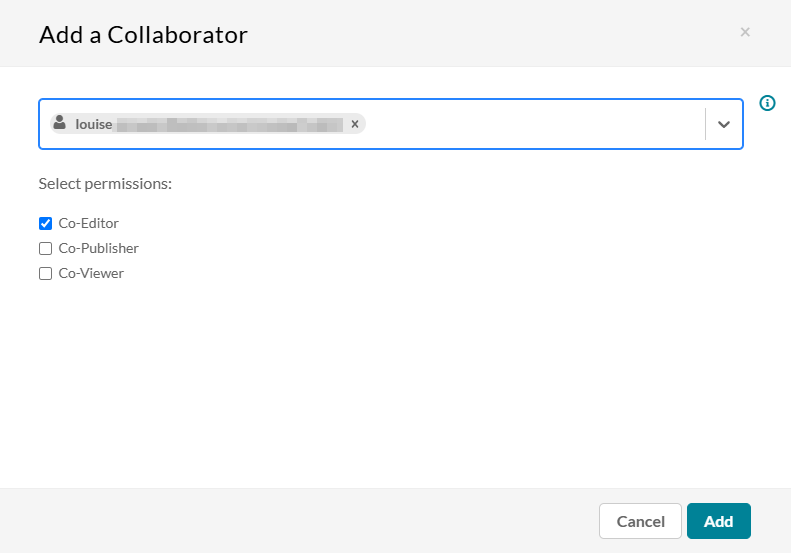The image size is (791, 553).
Task: Click the Co-Publisher label text
Action: [x=98, y=248]
